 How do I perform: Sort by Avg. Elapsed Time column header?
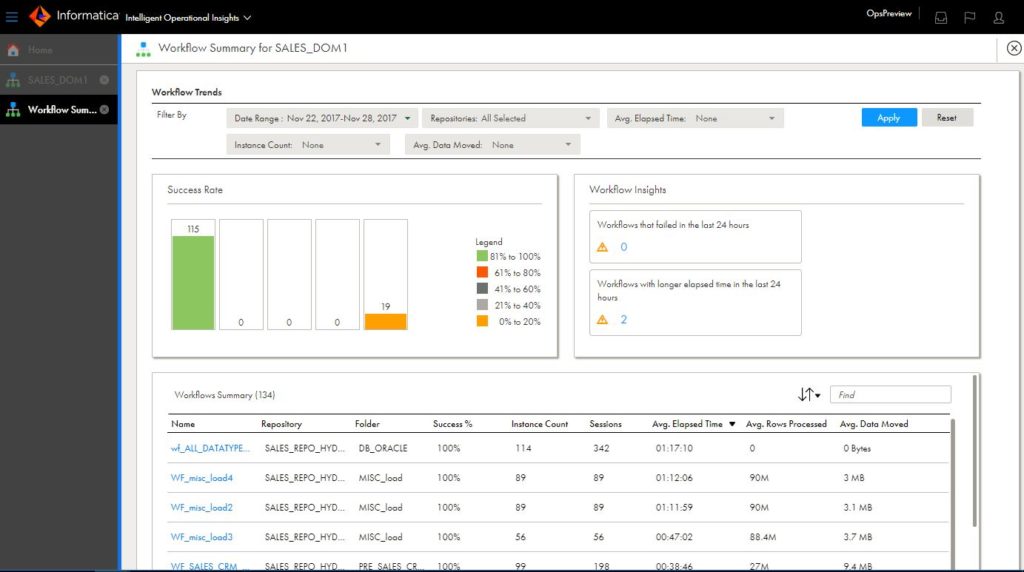click(x=687, y=424)
